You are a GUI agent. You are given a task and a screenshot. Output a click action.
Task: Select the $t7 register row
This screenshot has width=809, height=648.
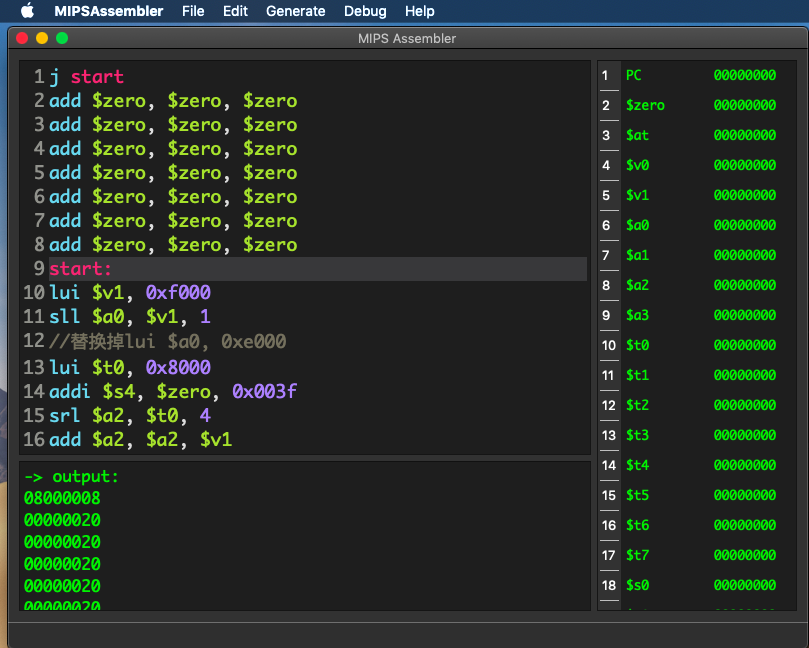tap(697, 555)
